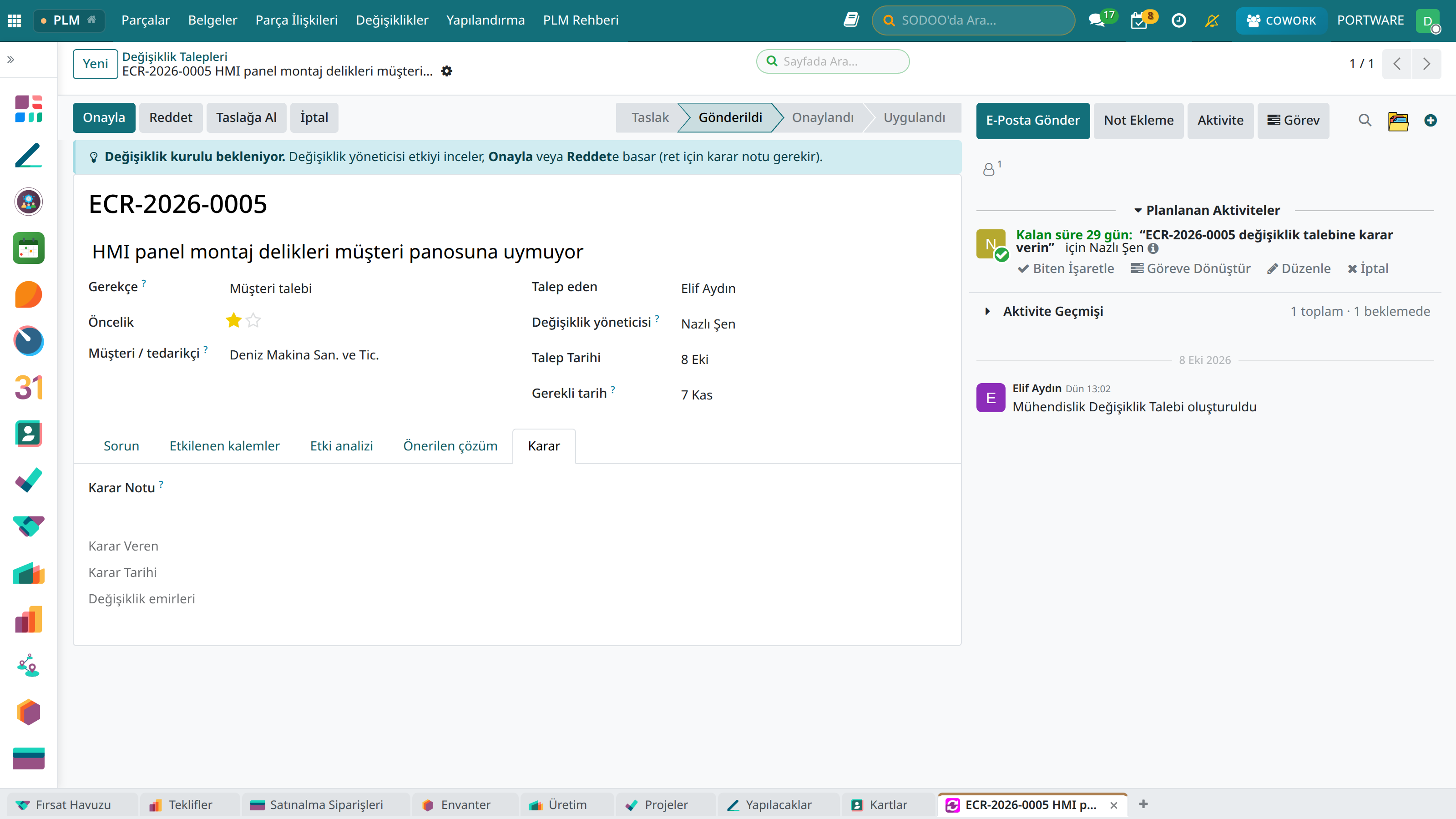Mark activity done with Biten İşaretle
This screenshot has width=1456, height=819.
click(x=1066, y=268)
